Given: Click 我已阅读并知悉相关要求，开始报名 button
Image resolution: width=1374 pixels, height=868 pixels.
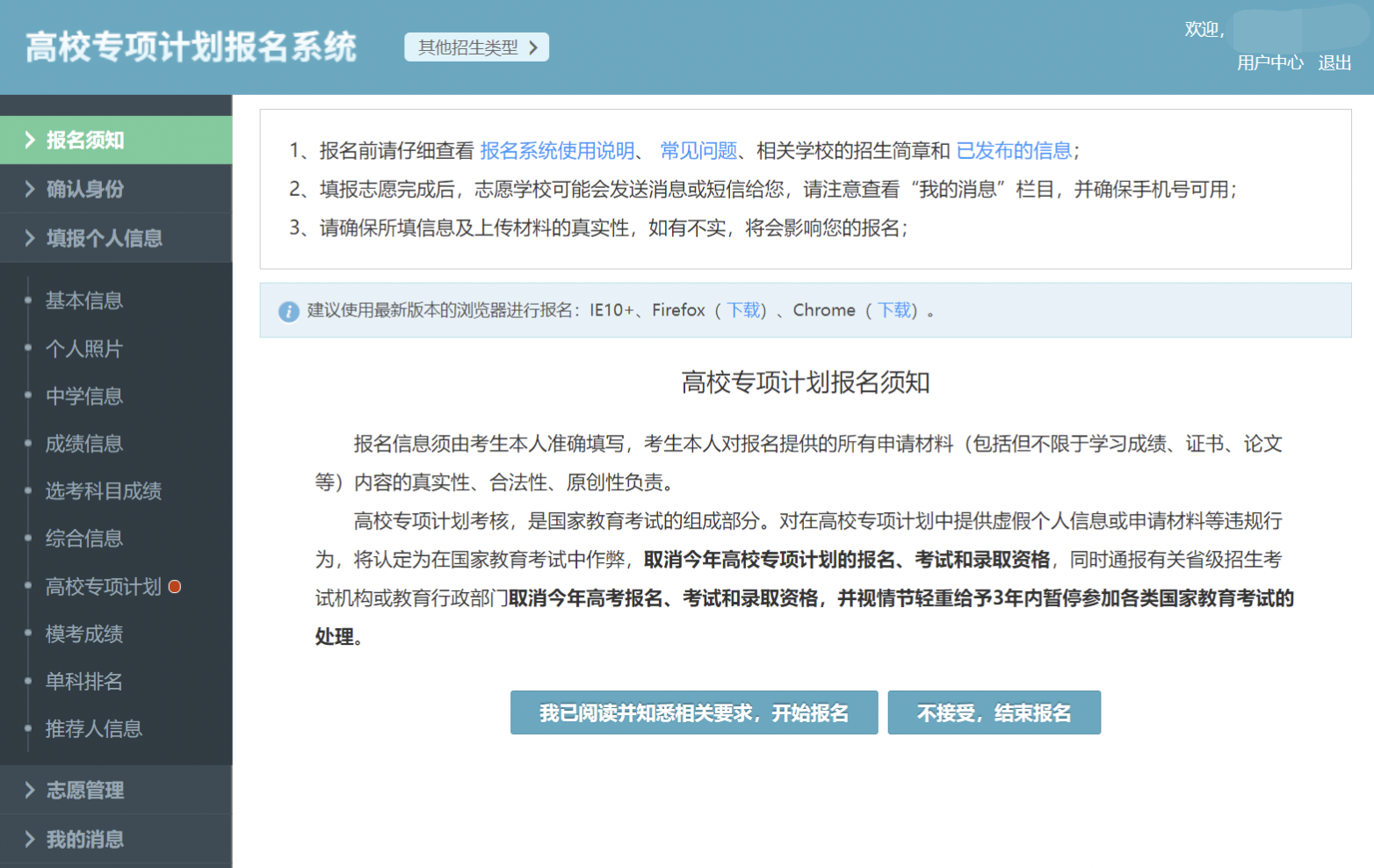Looking at the screenshot, I should (693, 712).
